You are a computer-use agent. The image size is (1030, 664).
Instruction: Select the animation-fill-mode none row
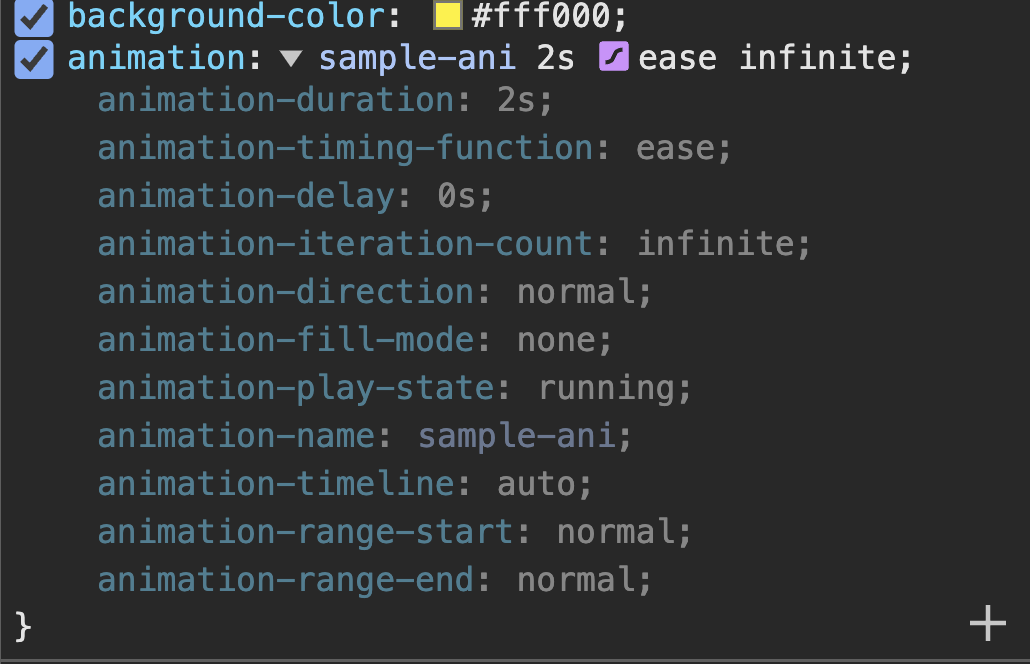[355, 340]
